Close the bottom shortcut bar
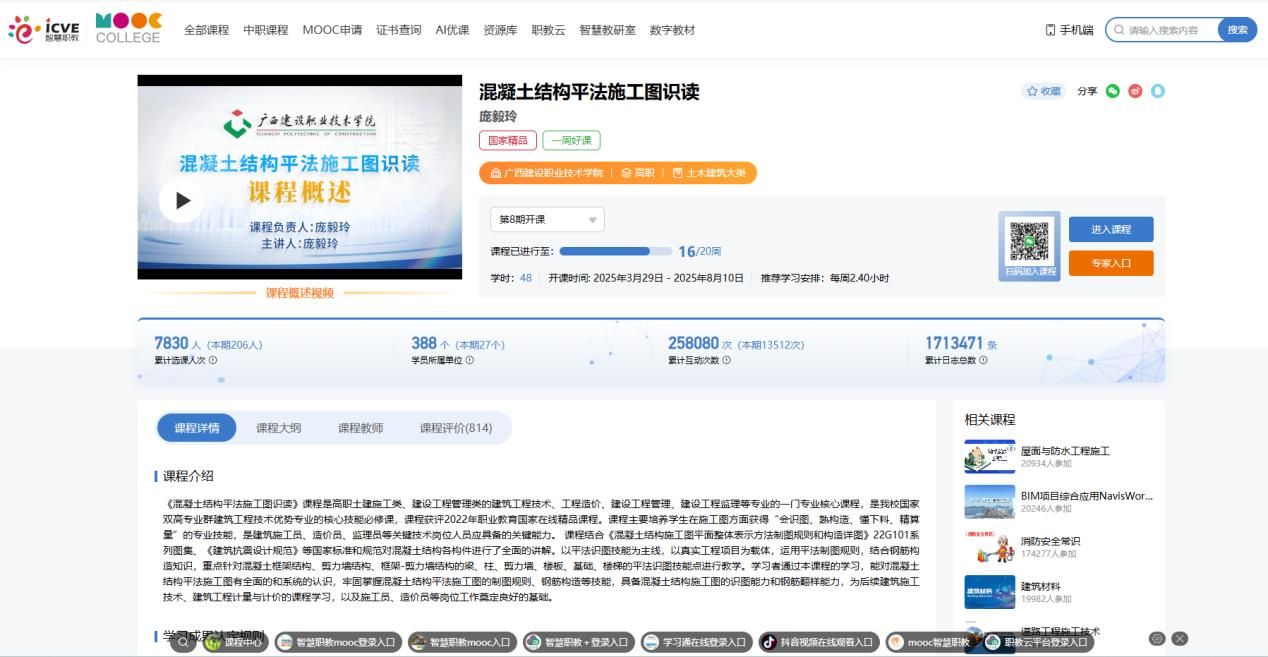The image size is (1268, 657). (1180, 638)
